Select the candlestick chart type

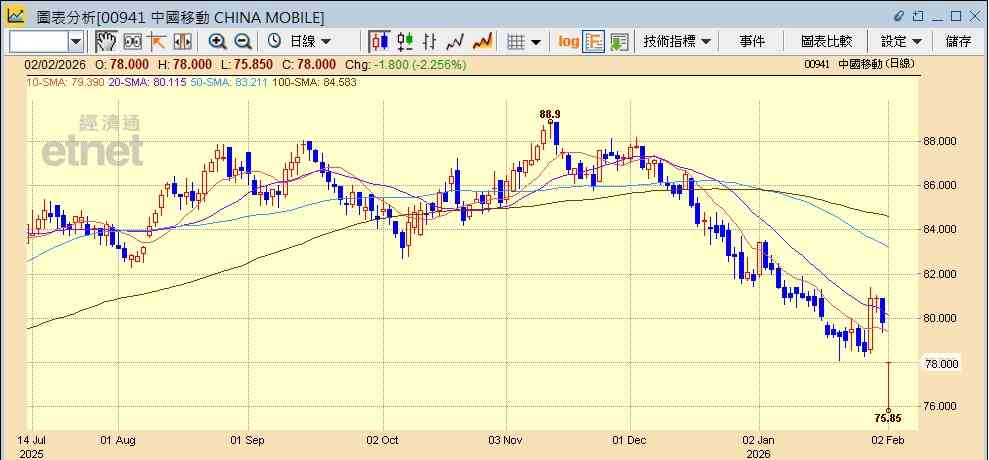(x=379, y=42)
